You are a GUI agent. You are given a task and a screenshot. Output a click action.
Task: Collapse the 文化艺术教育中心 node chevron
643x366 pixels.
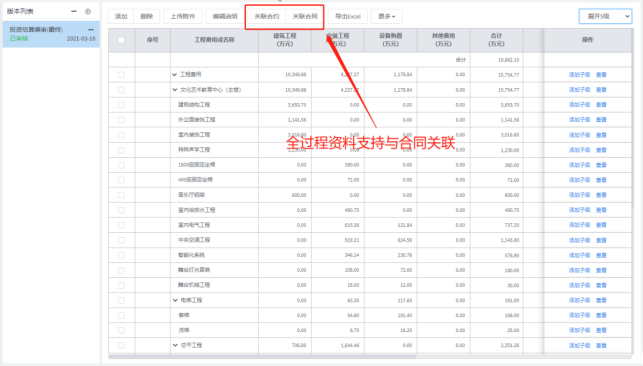(x=175, y=90)
